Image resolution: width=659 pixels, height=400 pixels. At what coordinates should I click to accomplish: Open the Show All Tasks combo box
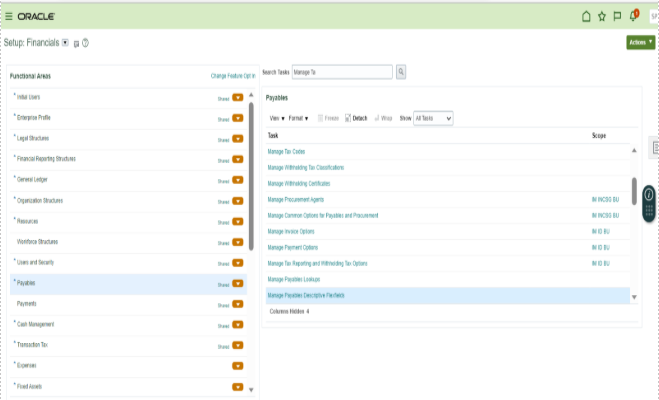(x=433, y=118)
